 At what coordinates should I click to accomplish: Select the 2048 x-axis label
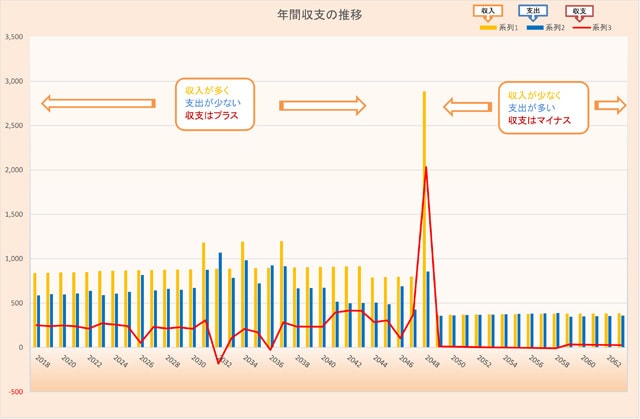432,361
